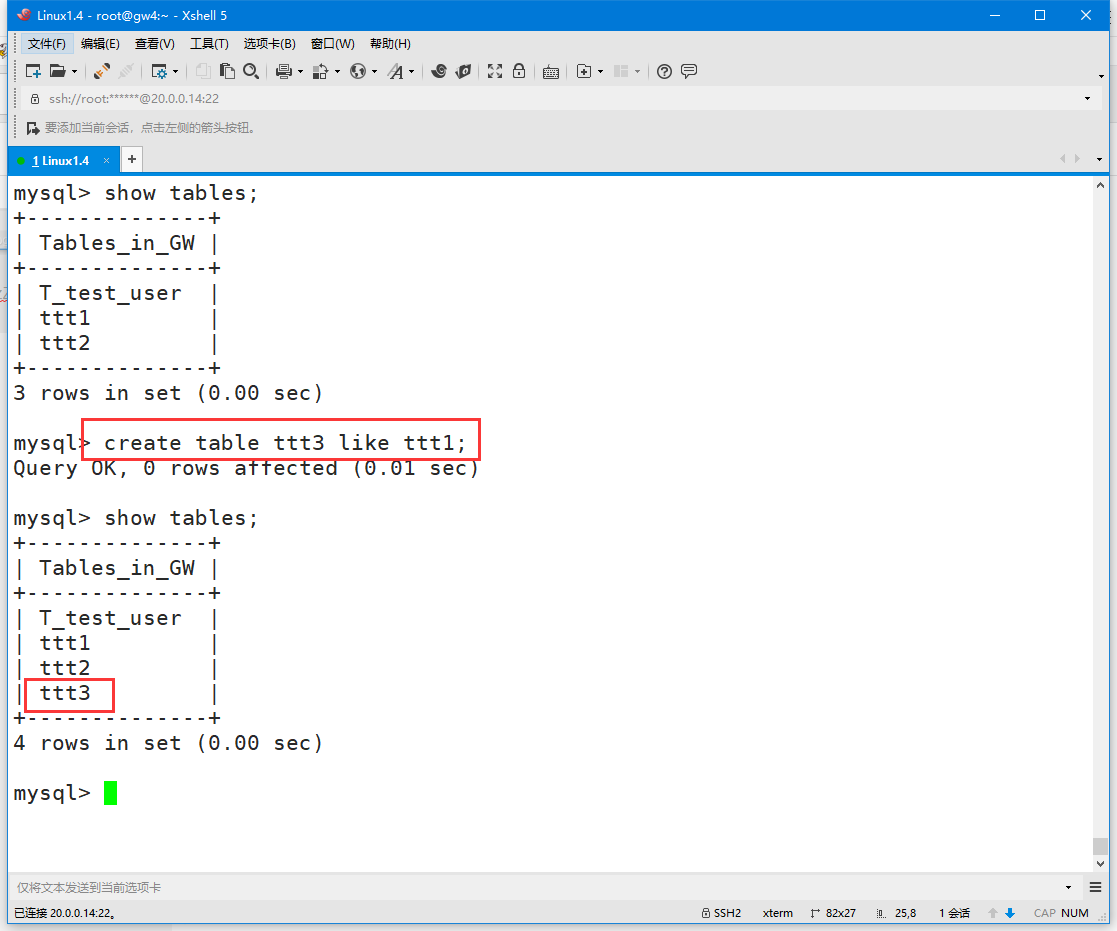Viewport: 1117px width, 931px height.
Task: Click the blue download arrow in status bar
Action: [1009, 913]
